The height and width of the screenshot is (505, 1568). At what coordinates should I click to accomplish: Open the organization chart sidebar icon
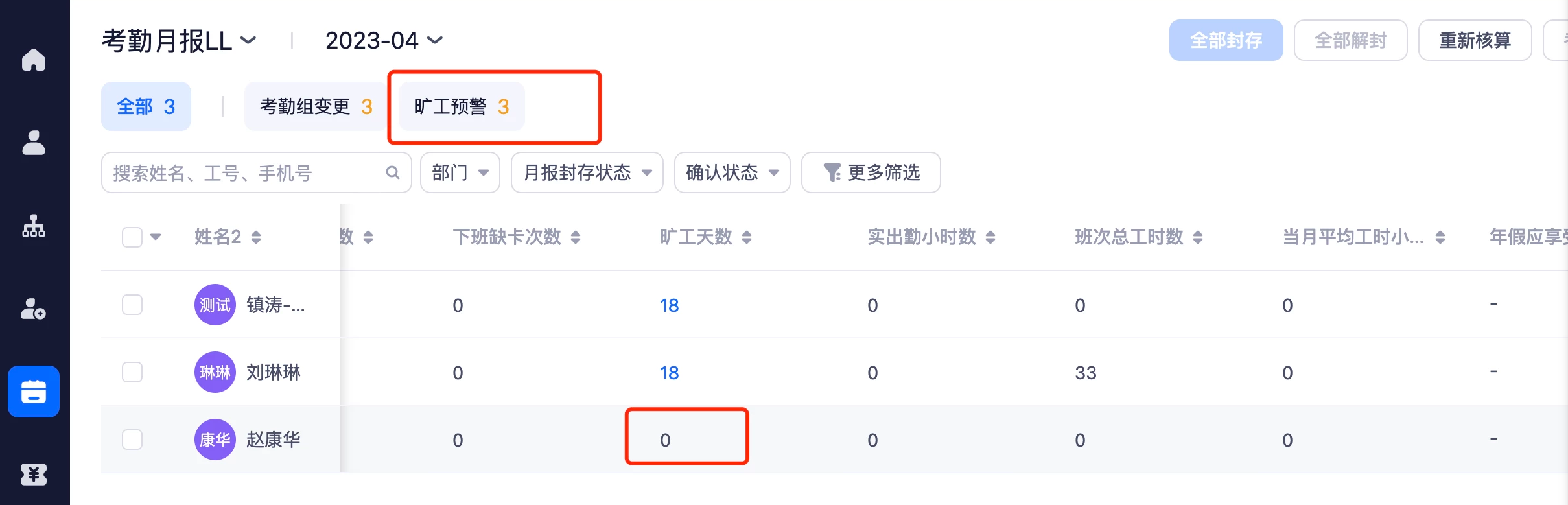(34, 226)
